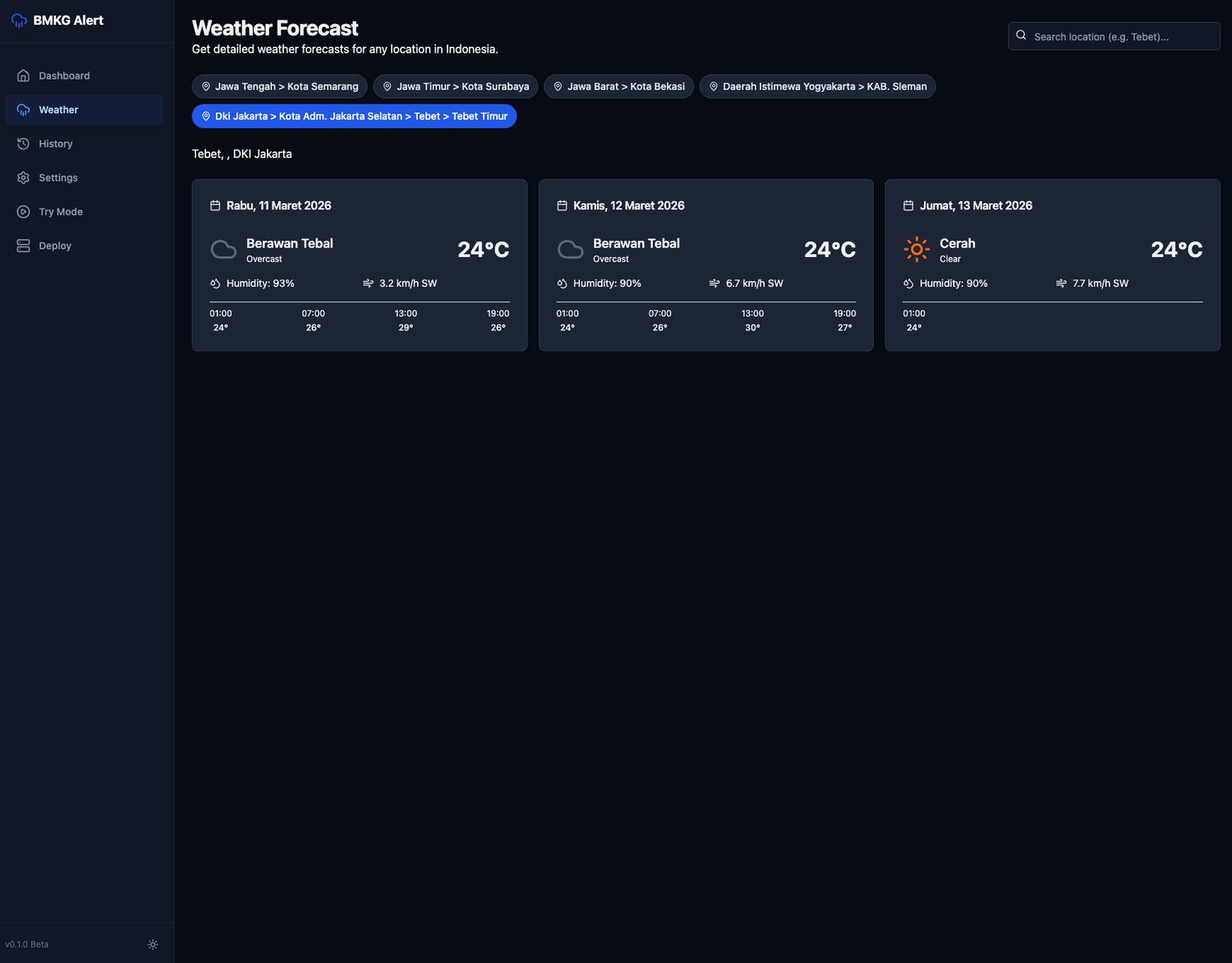
Task: Click the overcast cloud icon on Rabu card
Action: pos(223,249)
